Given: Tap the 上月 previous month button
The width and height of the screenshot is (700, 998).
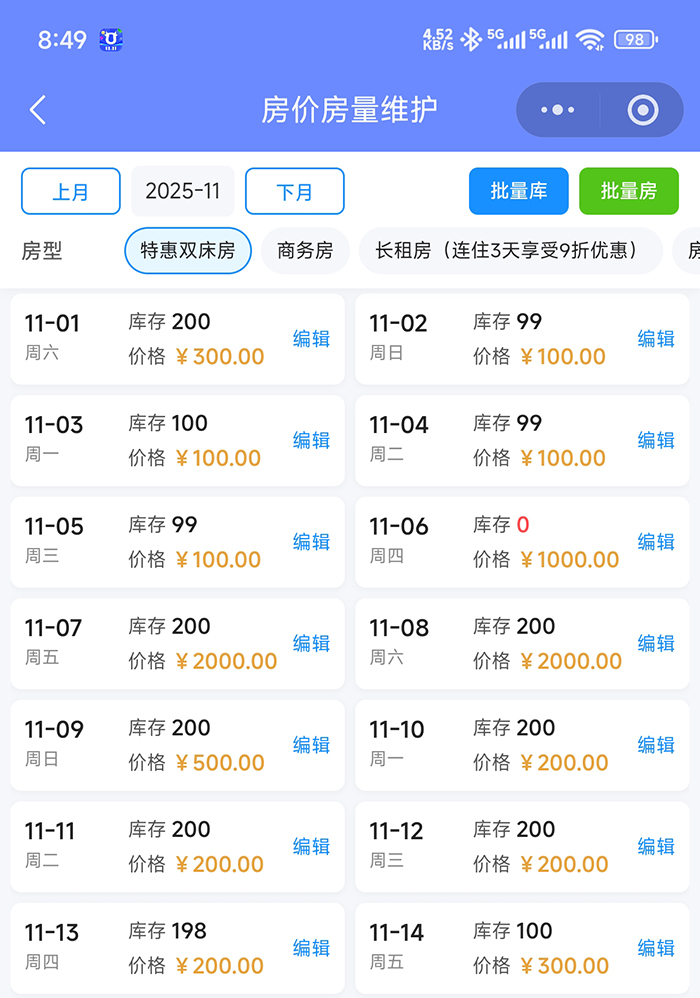Looking at the screenshot, I should tap(70, 191).
